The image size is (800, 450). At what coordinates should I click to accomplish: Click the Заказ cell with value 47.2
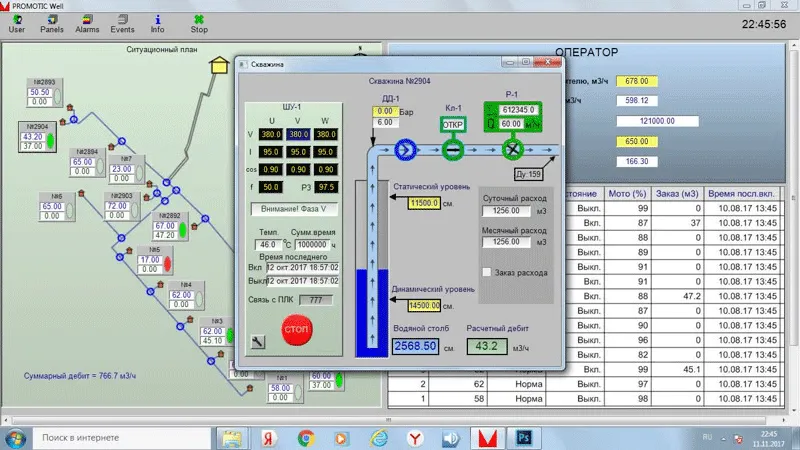pyautogui.click(x=677, y=296)
